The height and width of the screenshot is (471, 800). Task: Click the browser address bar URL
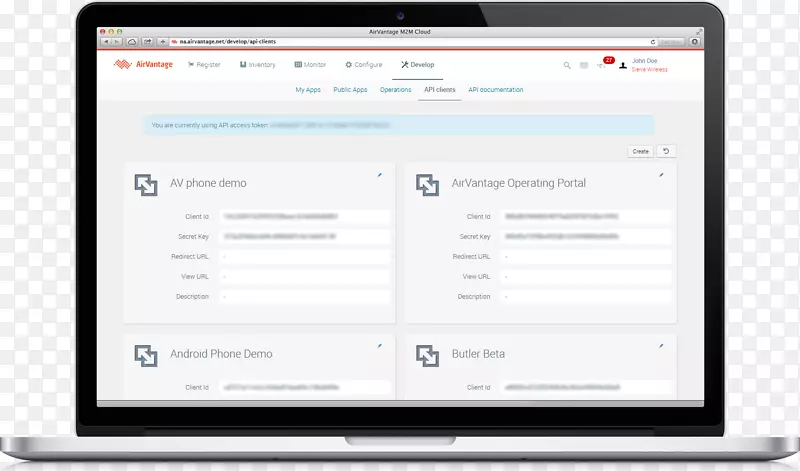coord(228,42)
